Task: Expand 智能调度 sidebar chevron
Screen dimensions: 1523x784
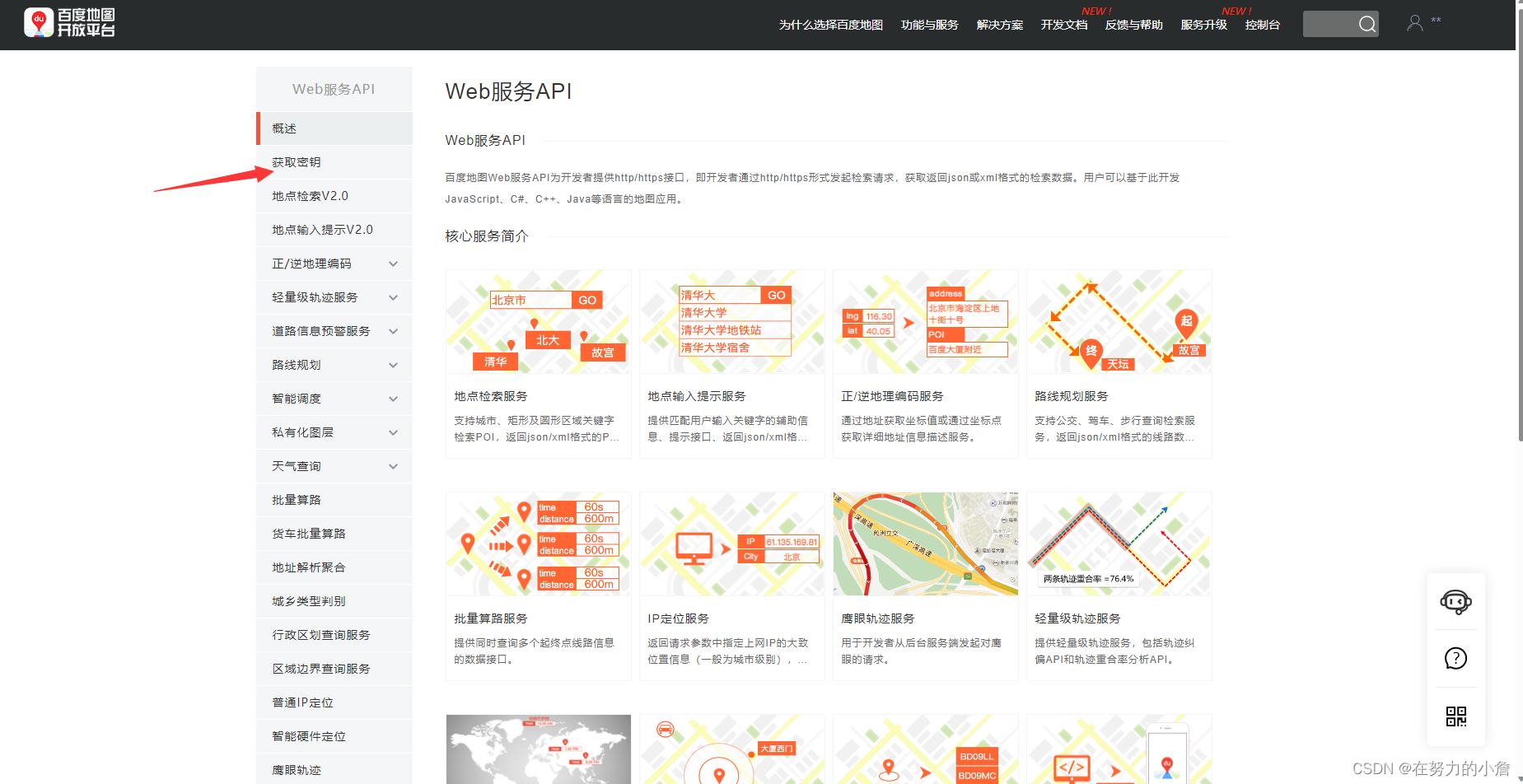Action: tap(394, 399)
